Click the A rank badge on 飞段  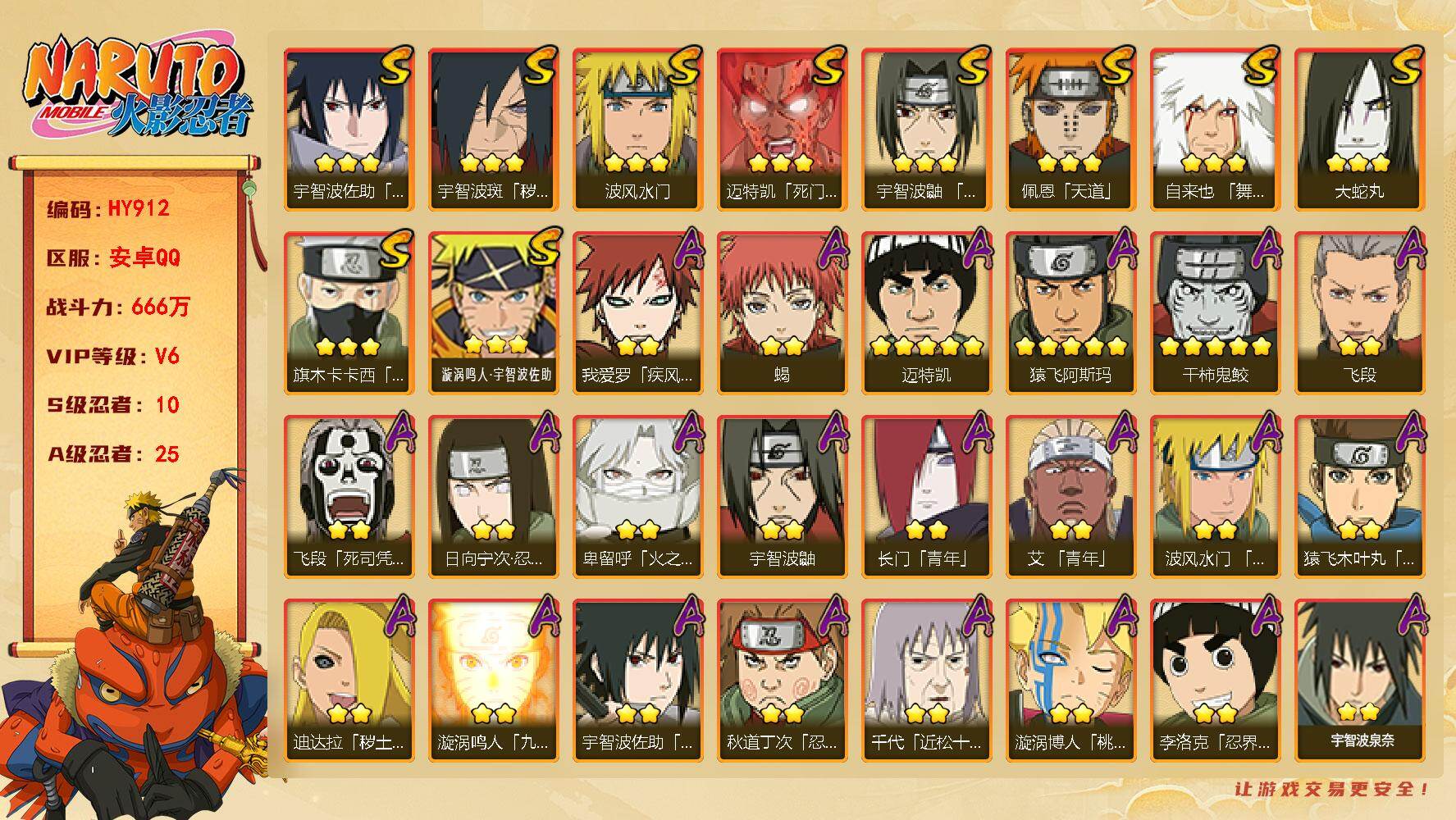coord(1410,248)
